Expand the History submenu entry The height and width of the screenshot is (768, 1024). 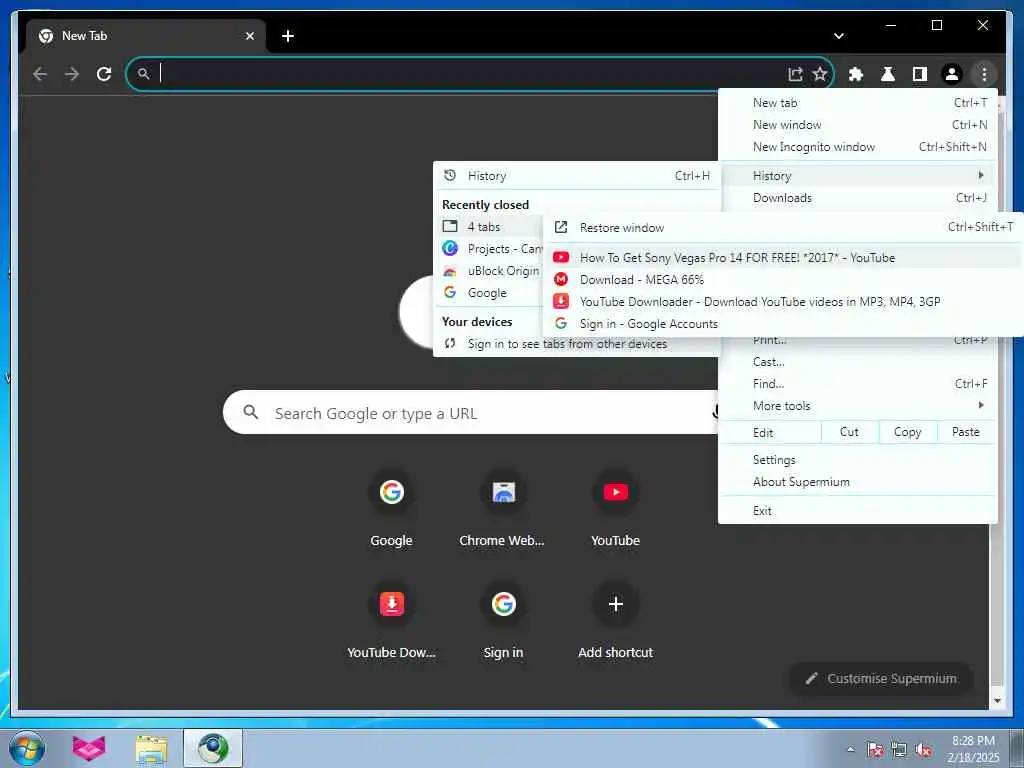(857, 176)
